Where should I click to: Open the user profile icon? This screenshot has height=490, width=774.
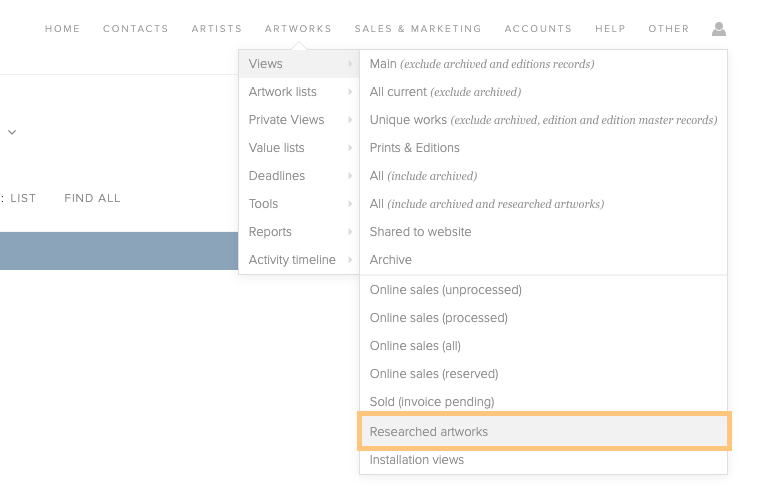tap(718, 29)
